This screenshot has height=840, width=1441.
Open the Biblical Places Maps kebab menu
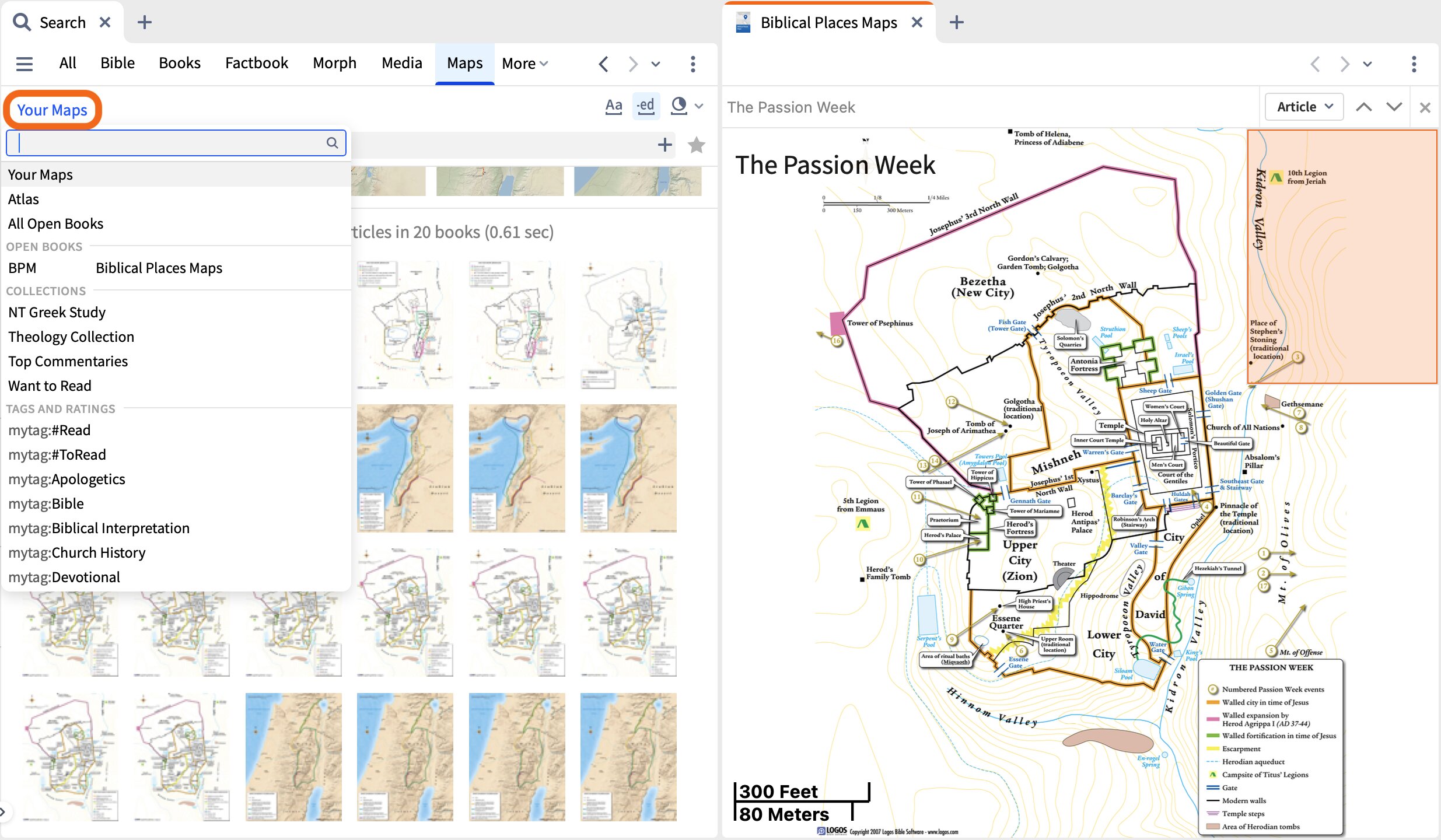(x=1414, y=64)
